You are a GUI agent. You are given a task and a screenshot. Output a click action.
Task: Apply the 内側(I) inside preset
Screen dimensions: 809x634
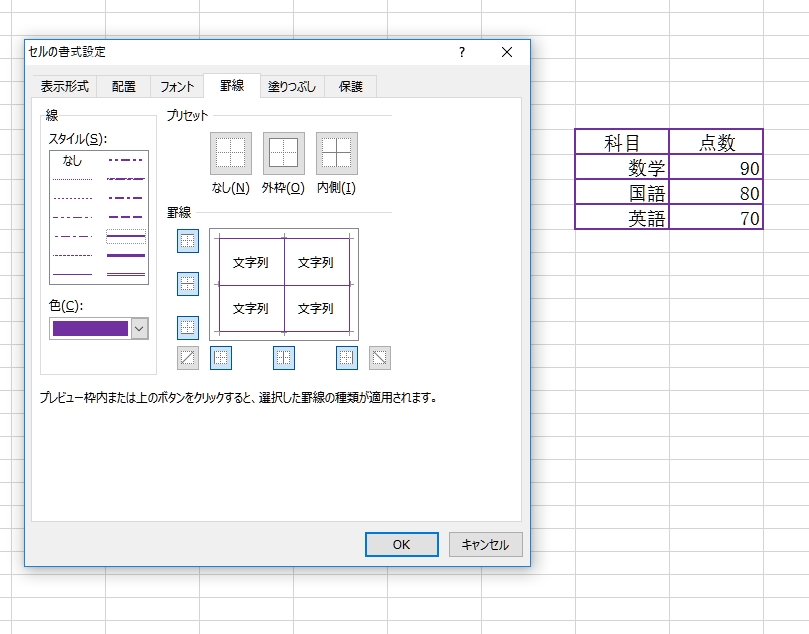337,153
